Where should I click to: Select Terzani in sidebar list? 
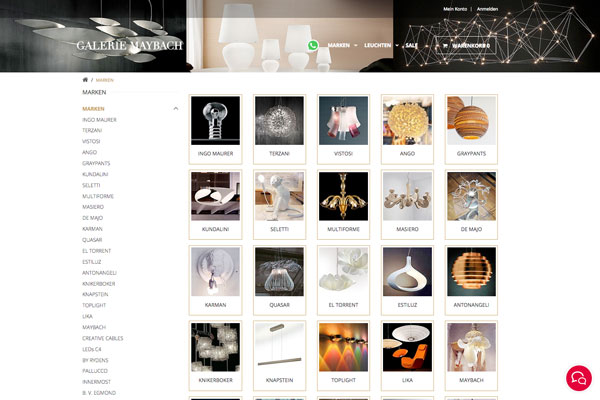tap(92, 131)
